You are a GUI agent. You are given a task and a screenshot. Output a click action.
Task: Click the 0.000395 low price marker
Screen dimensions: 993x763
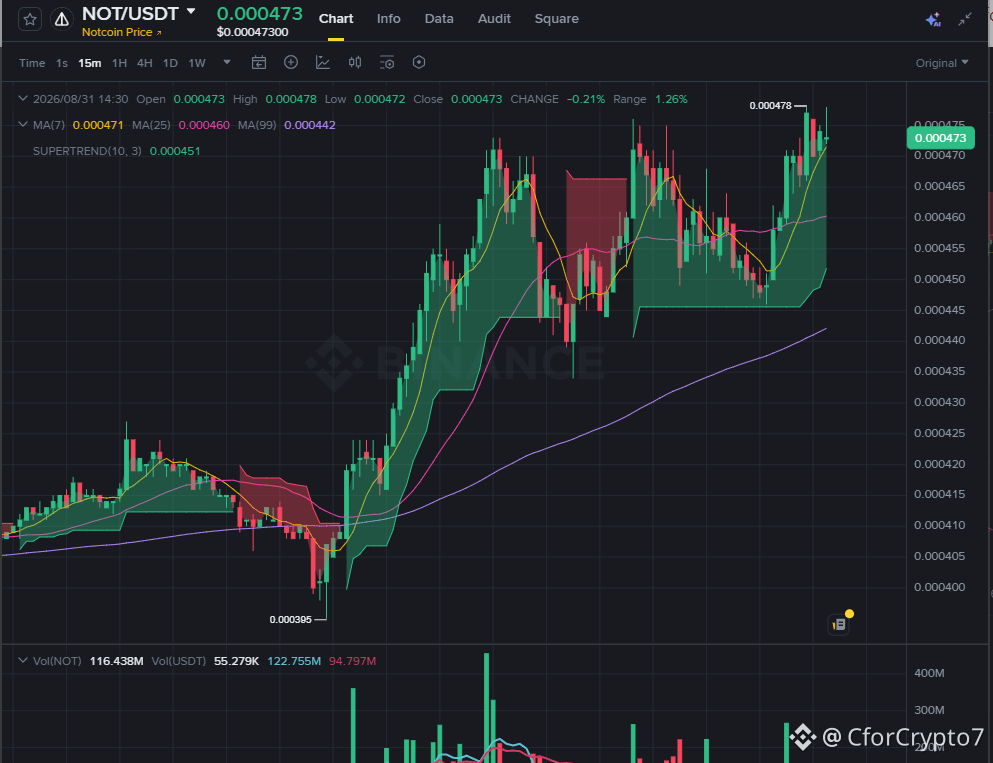[x=291, y=619]
